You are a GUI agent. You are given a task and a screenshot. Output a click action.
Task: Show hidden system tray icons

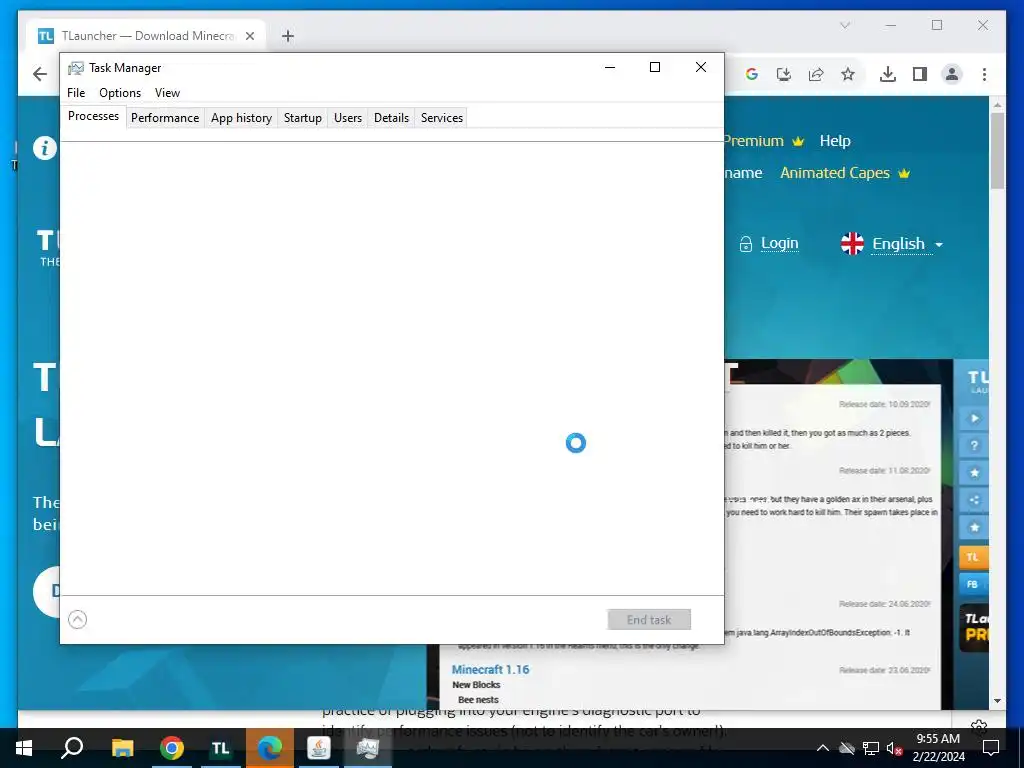coord(823,748)
